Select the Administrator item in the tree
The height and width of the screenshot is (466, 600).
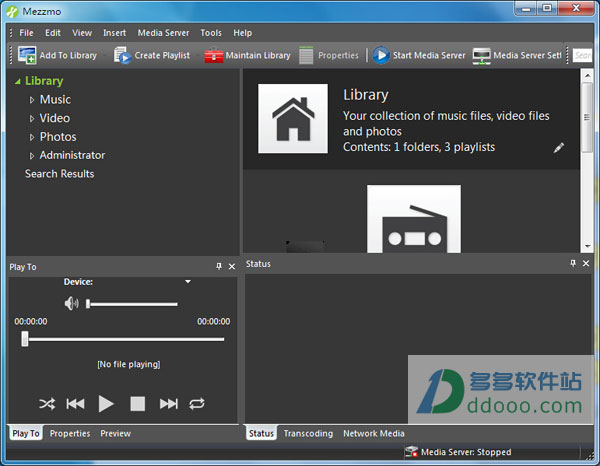pyautogui.click(x=72, y=155)
